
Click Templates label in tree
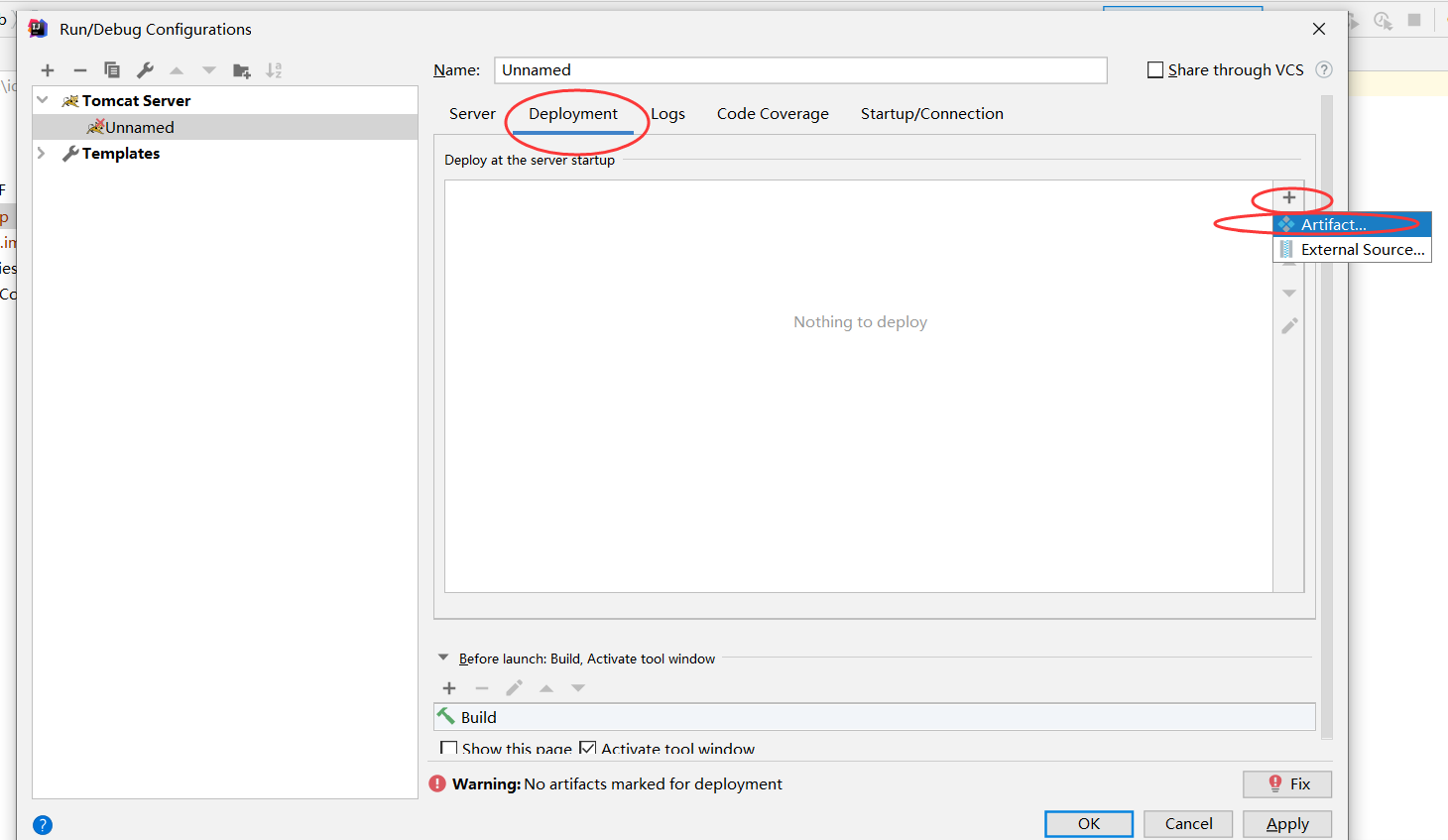pyautogui.click(x=121, y=154)
